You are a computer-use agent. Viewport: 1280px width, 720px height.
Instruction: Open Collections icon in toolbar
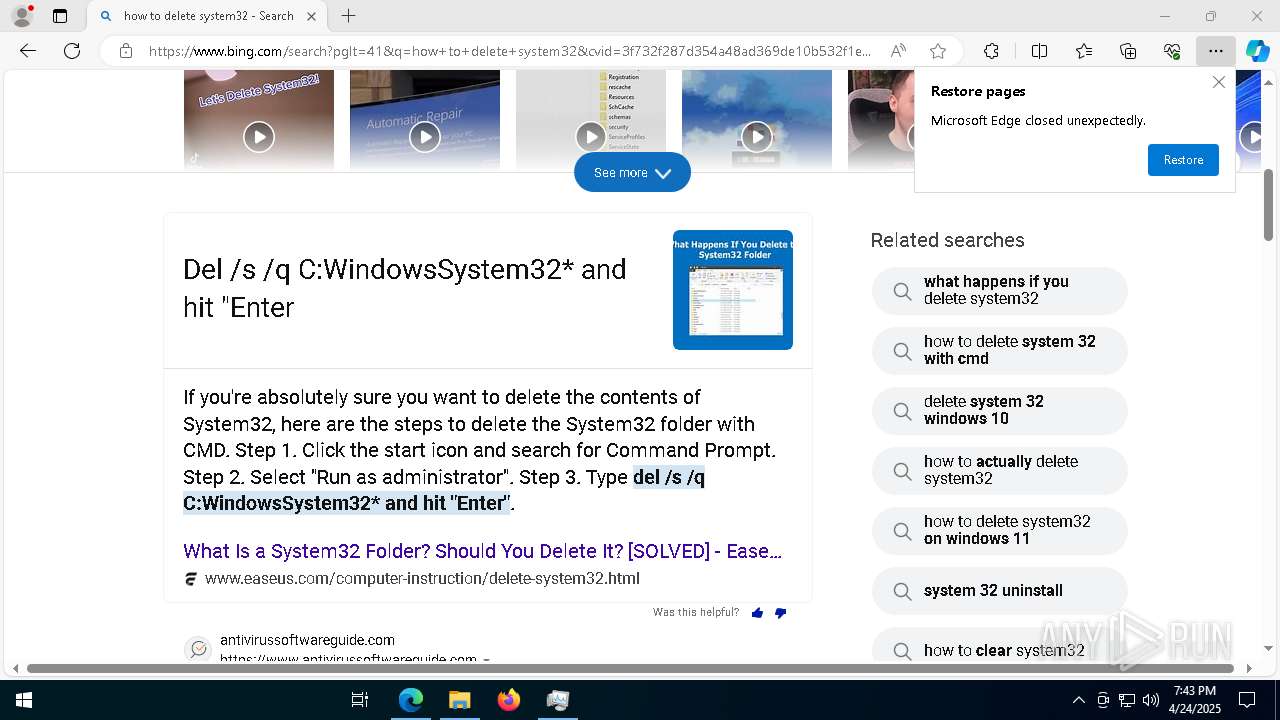tap(1128, 51)
